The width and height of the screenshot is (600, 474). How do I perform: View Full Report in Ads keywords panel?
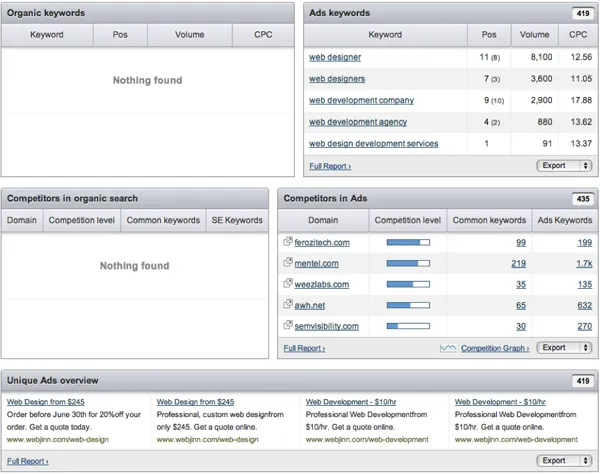tap(330, 166)
